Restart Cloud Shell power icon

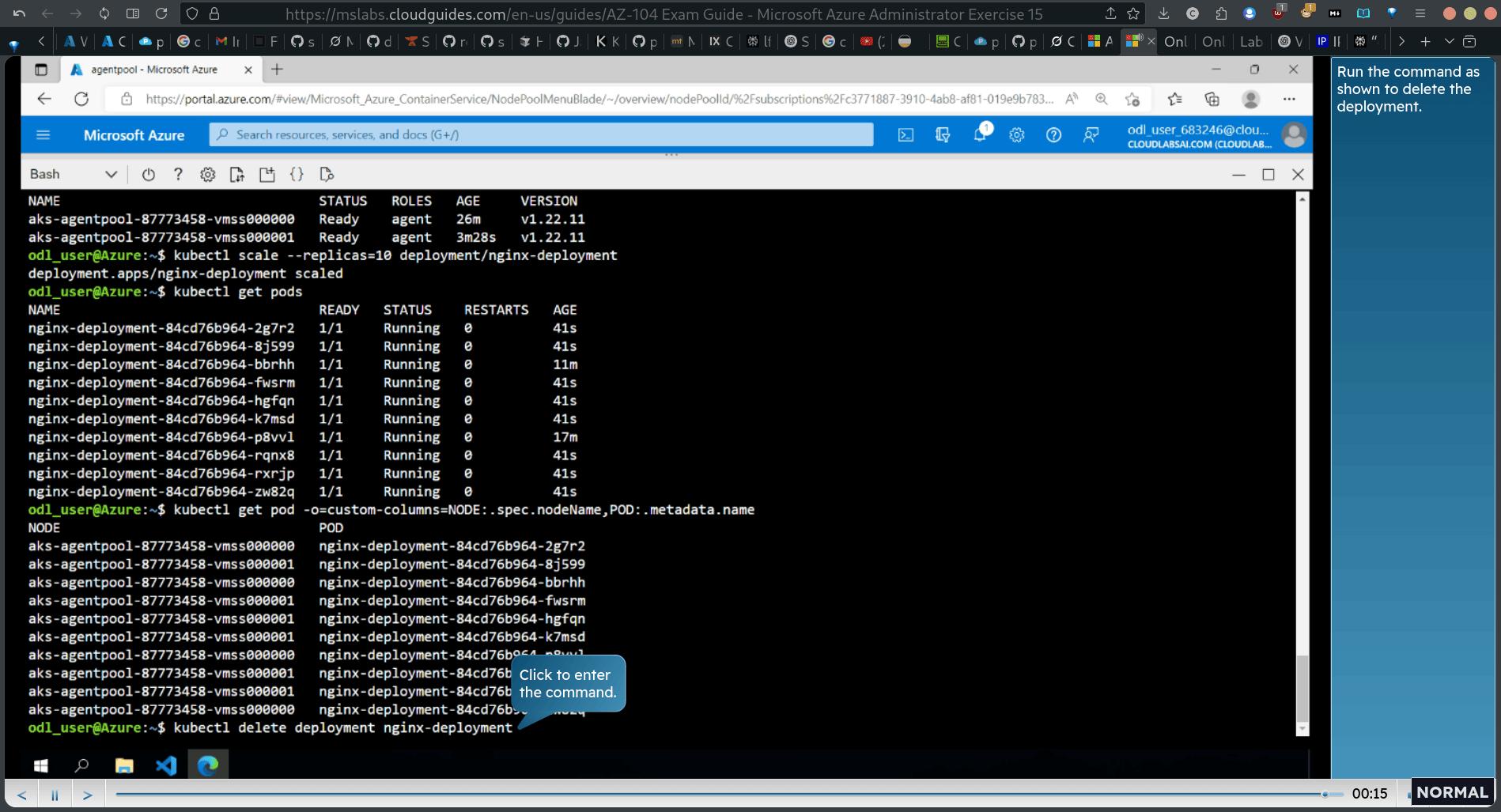(x=148, y=175)
